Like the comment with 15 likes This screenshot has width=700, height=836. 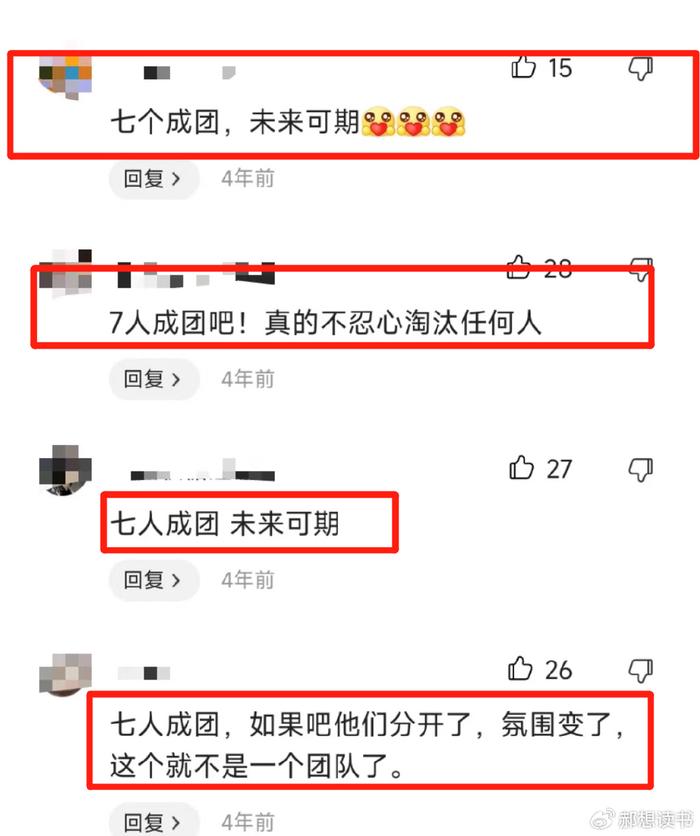click(x=523, y=67)
